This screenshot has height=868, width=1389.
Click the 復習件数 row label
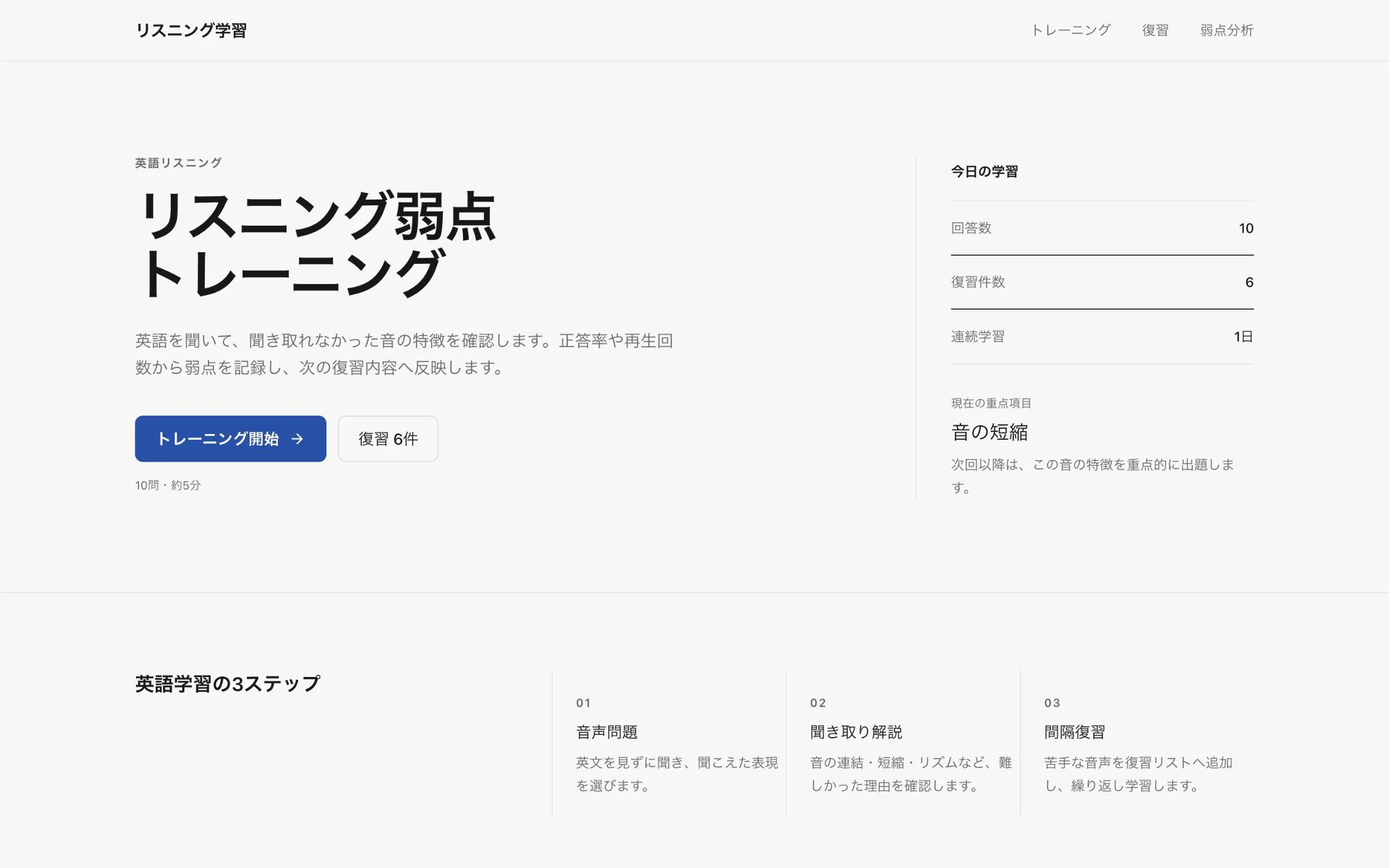coord(978,282)
